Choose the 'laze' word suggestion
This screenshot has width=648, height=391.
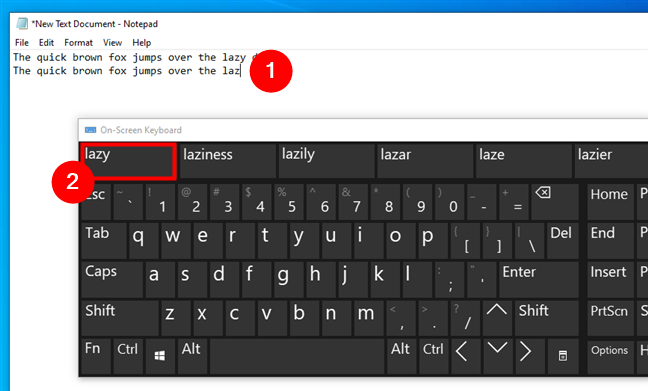[524, 161]
